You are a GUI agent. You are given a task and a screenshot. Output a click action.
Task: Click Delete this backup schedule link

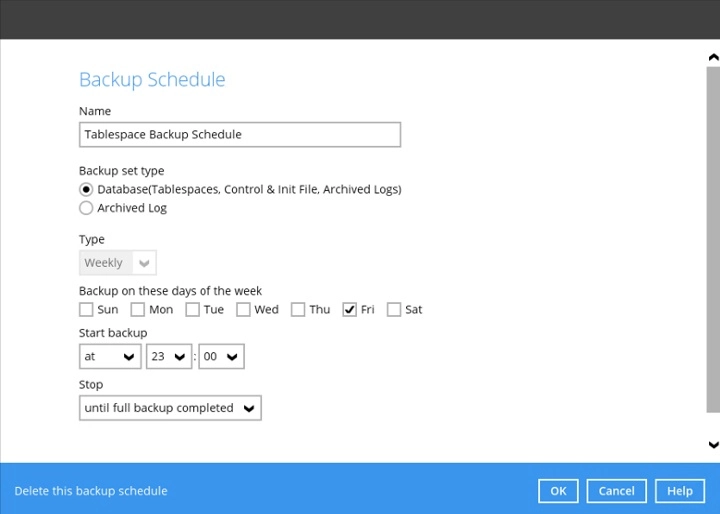91,491
